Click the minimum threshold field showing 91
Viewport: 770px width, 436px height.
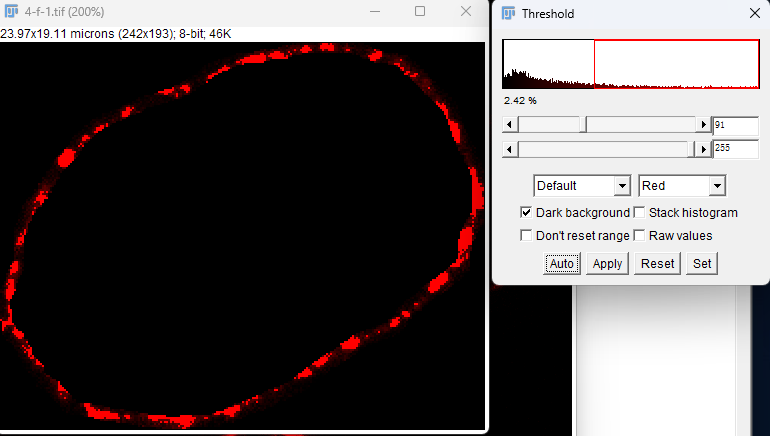736,125
